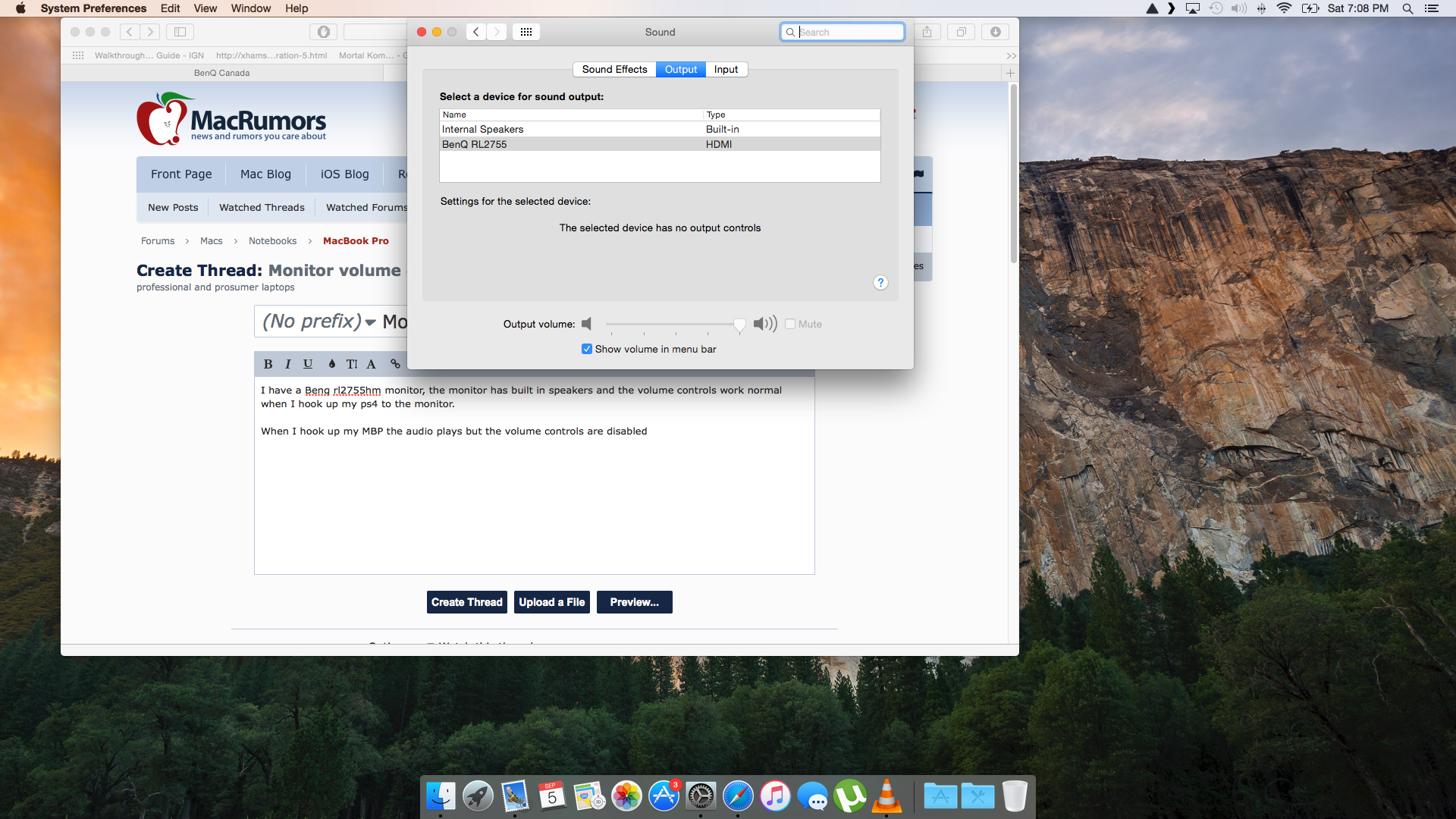Open the Help menu
The image size is (1456, 819).
[x=297, y=8]
